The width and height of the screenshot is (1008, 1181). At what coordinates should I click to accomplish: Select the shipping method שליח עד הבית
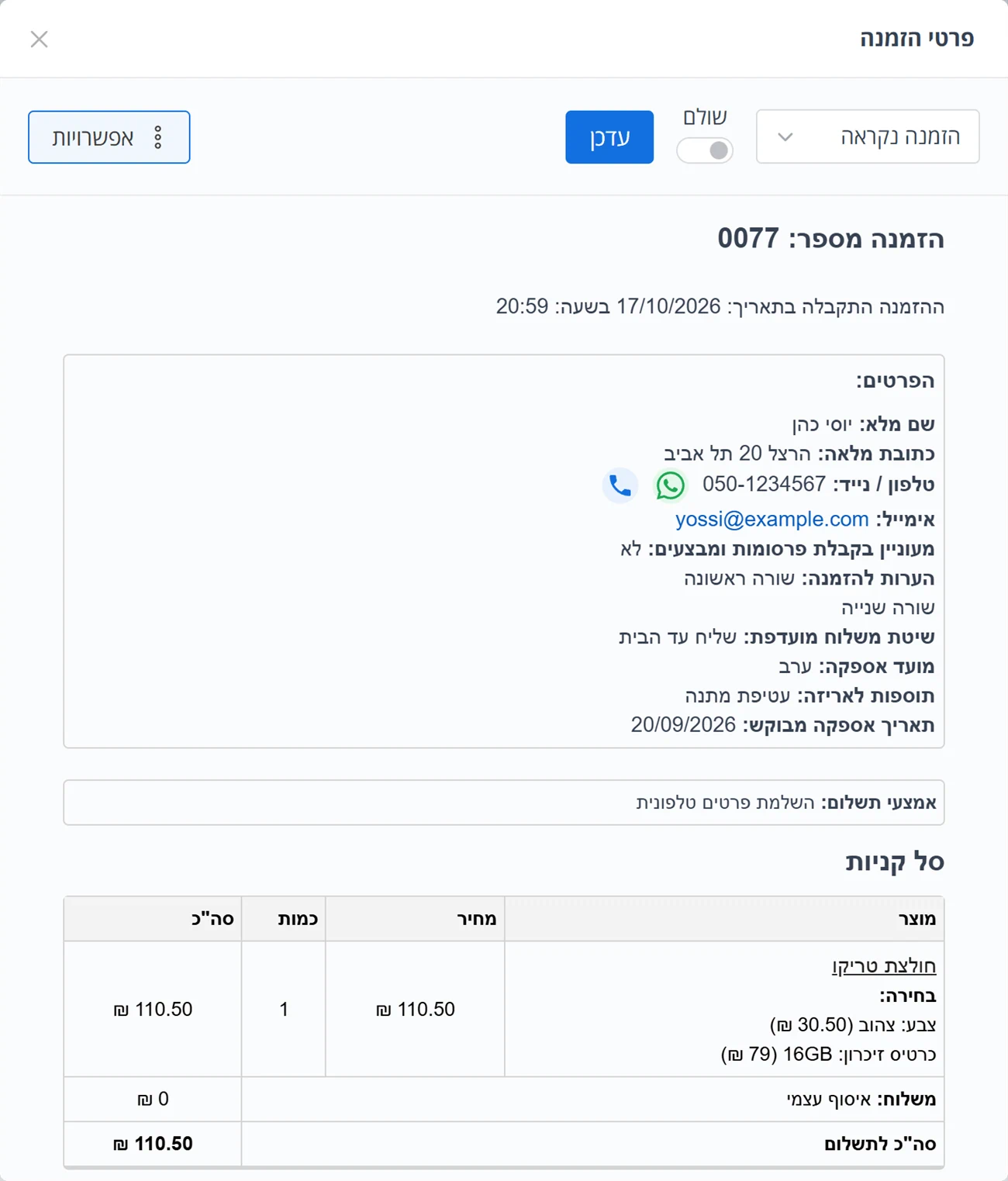click(x=678, y=637)
